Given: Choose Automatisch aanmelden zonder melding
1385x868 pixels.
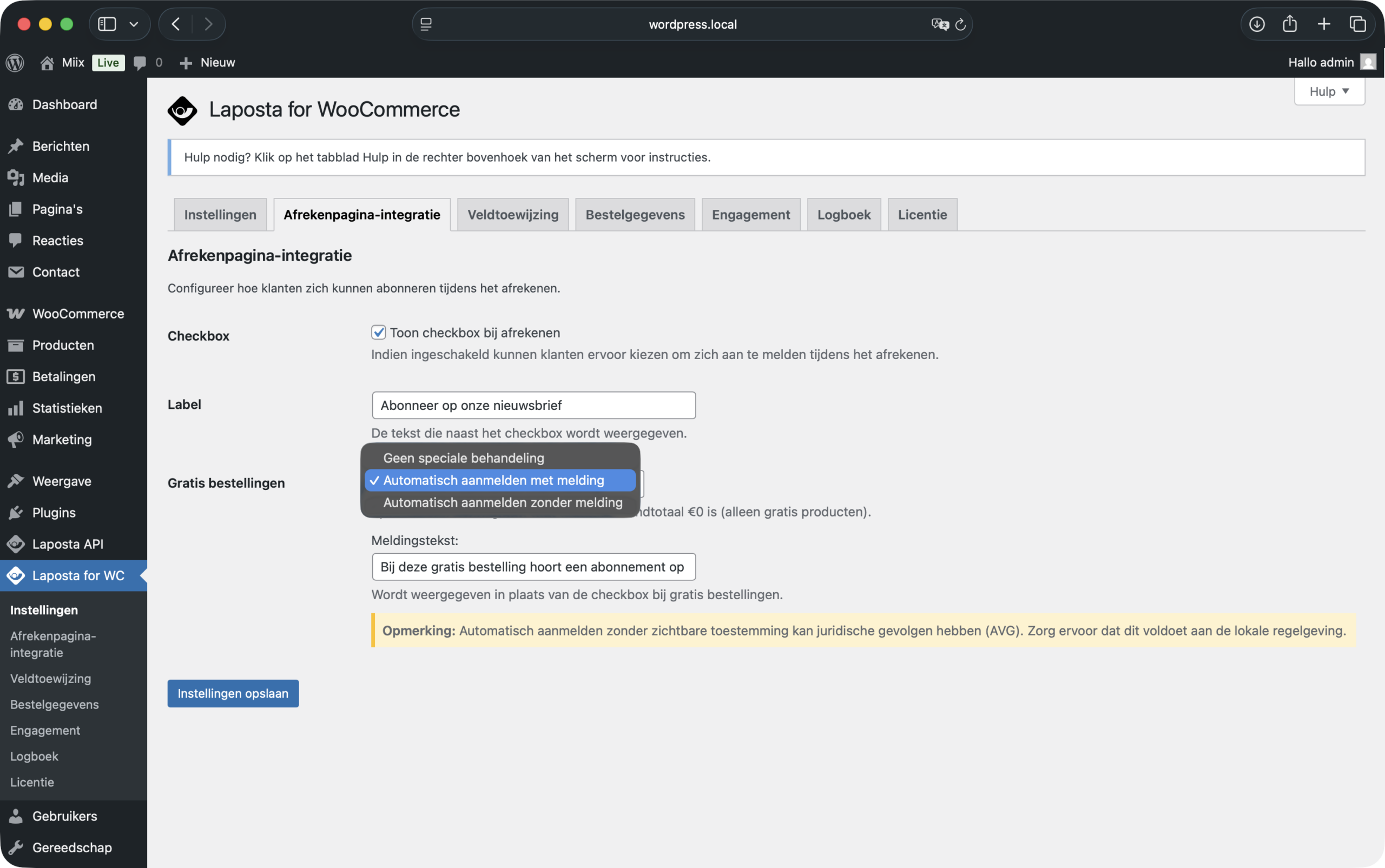Looking at the screenshot, I should (503, 502).
